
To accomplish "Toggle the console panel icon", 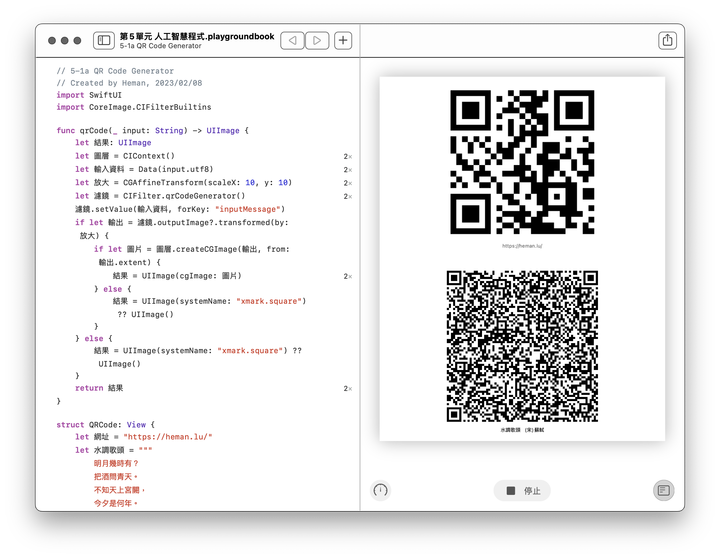I will tap(663, 491).
